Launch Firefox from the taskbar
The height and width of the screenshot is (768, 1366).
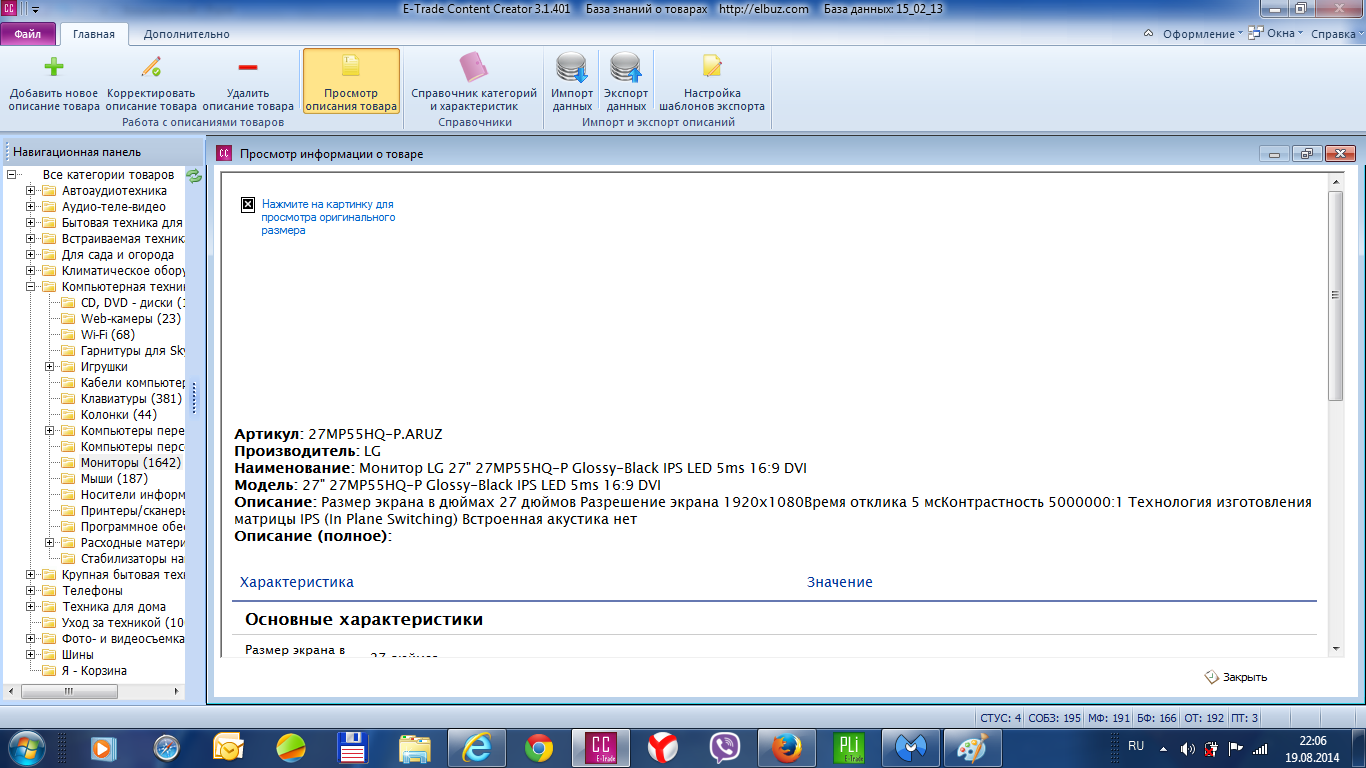click(787, 748)
